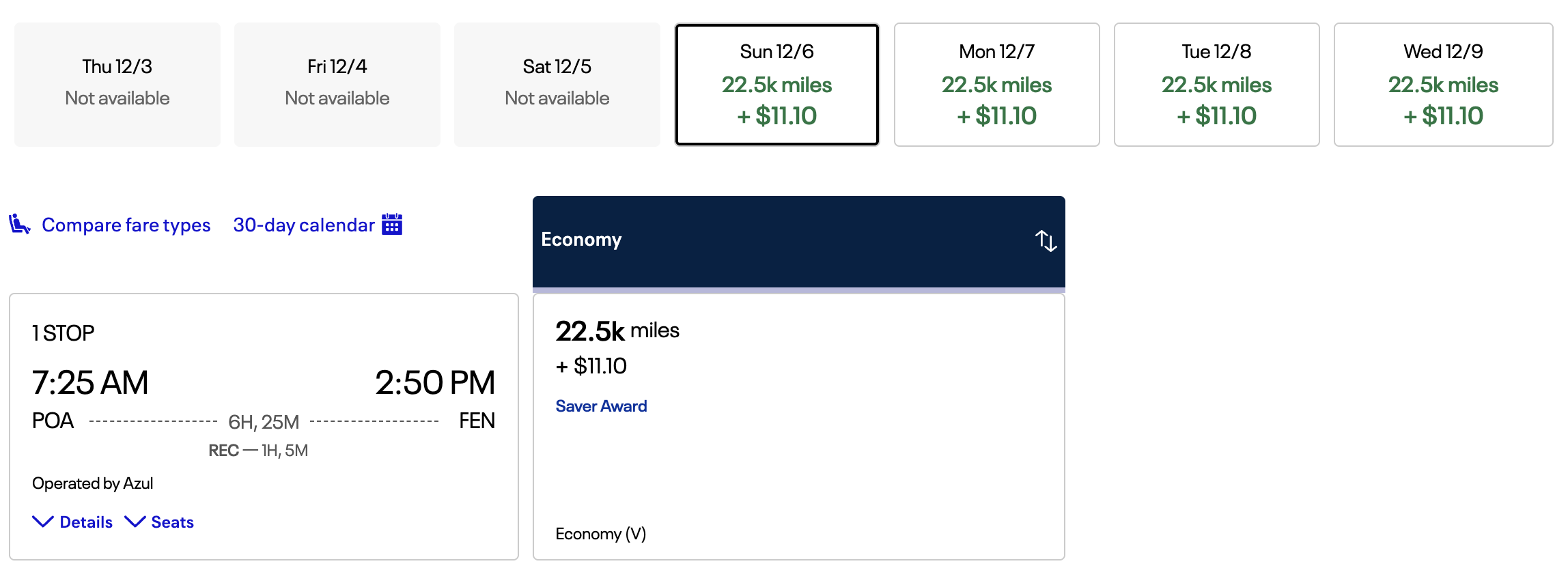Image resolution: width=1568 pixels, height=568 pixels.
Task: Choose the Tue 12/8 date tab
Action: pyautogui.click(x=1216, y=85)
